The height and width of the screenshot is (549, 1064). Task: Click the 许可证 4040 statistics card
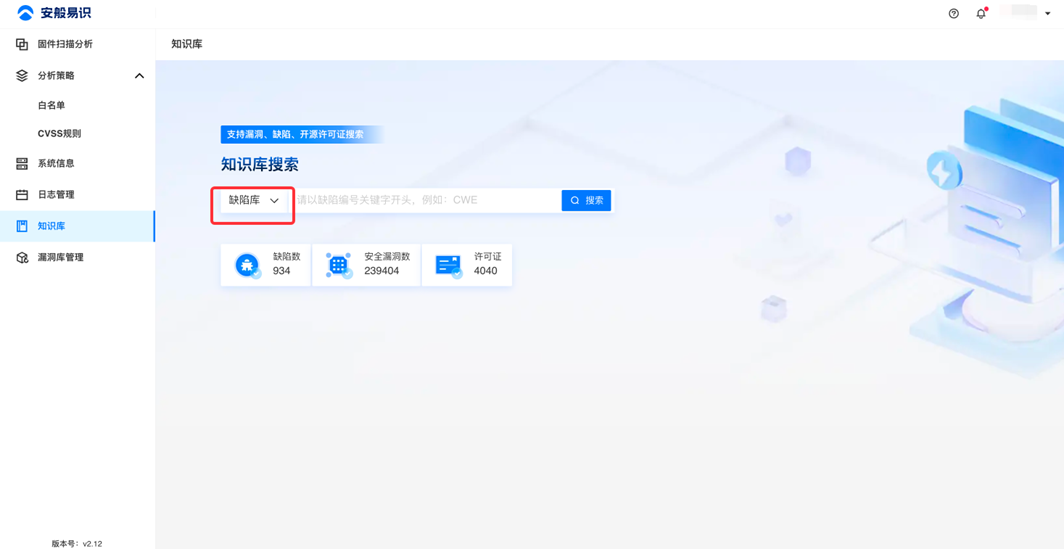click(x=467, y=265)
